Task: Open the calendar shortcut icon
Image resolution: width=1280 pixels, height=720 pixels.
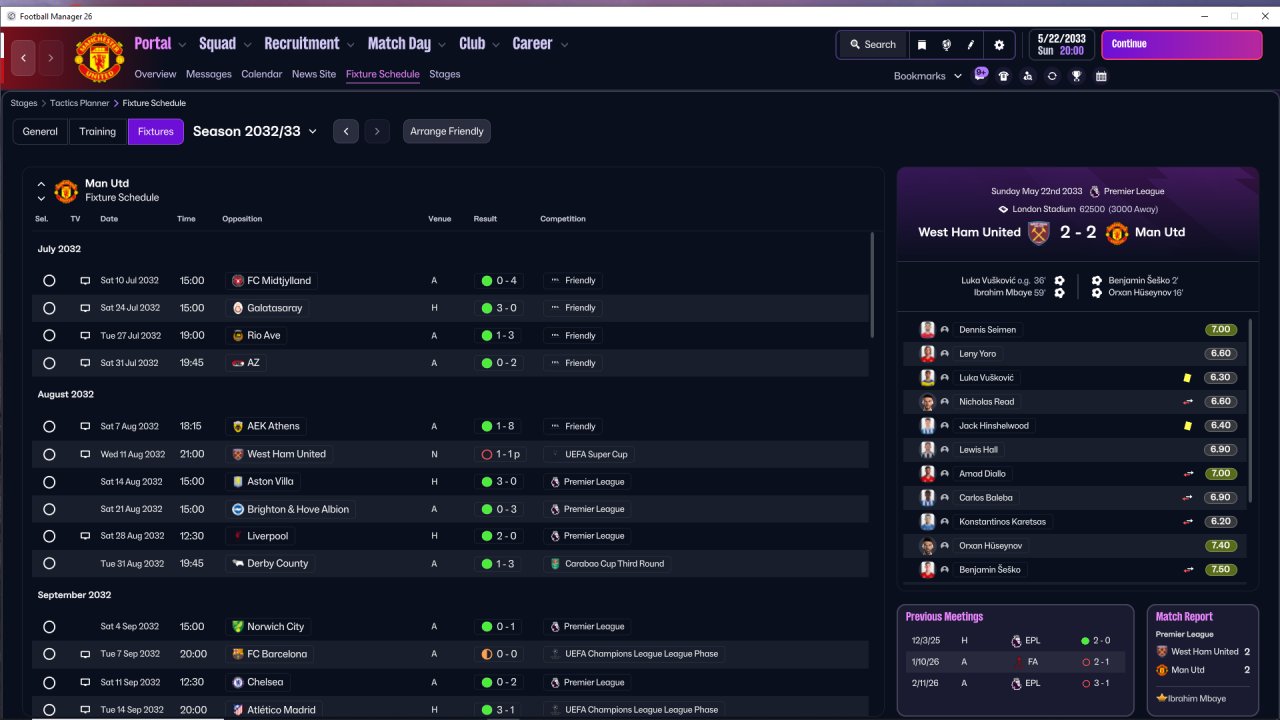Action: (x=1101, y=76)
